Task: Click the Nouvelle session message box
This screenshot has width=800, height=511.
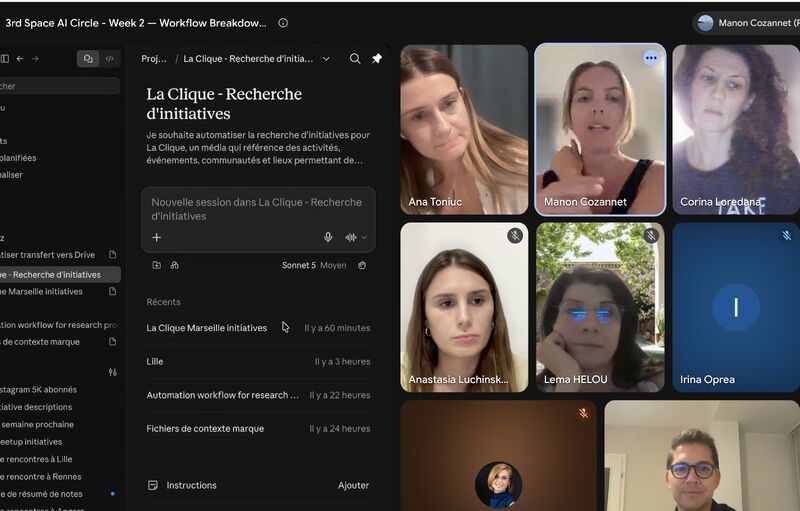Action: pyautogui.click(x=258, y=209)
